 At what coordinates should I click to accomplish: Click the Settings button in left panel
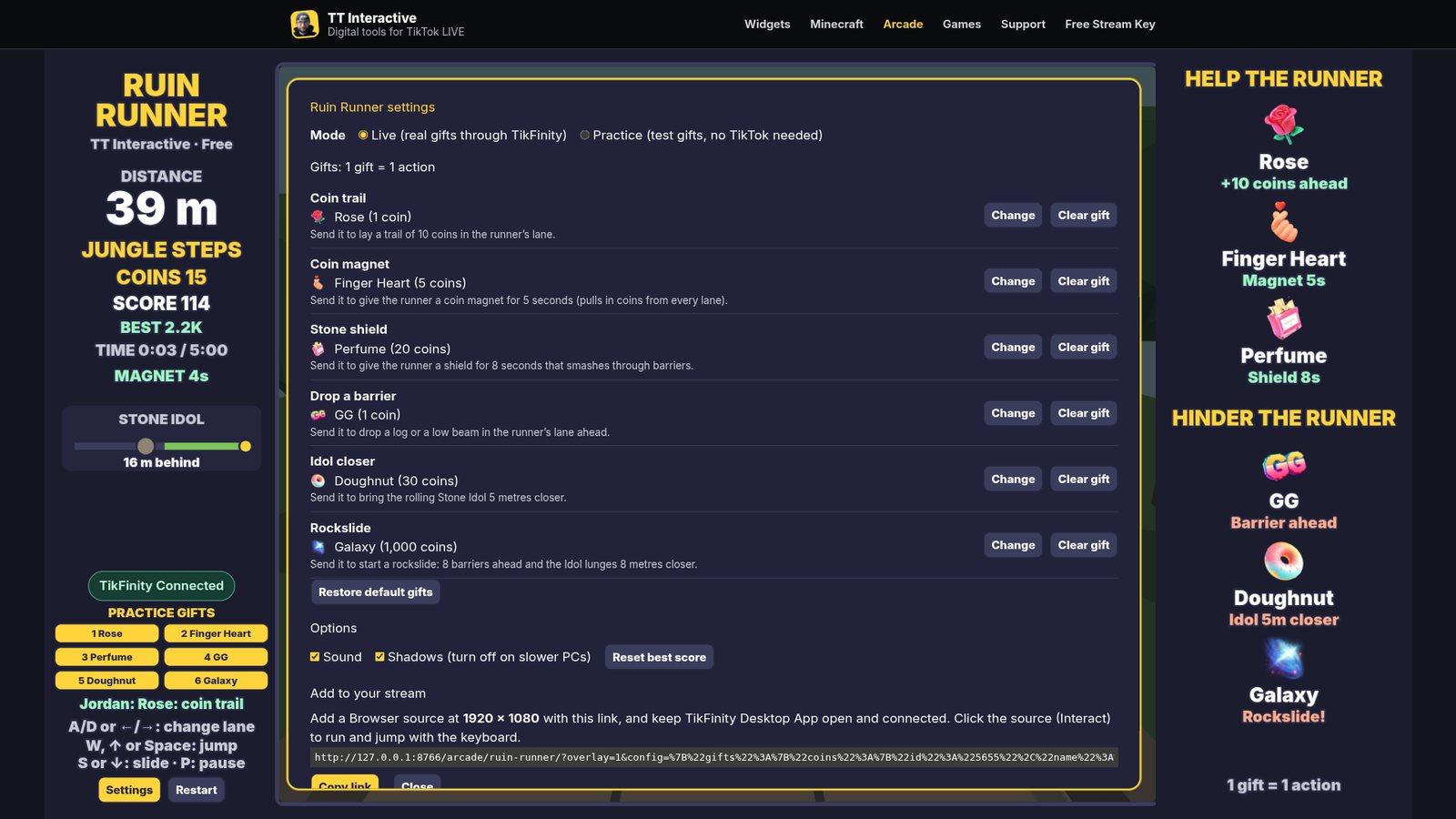129,790
